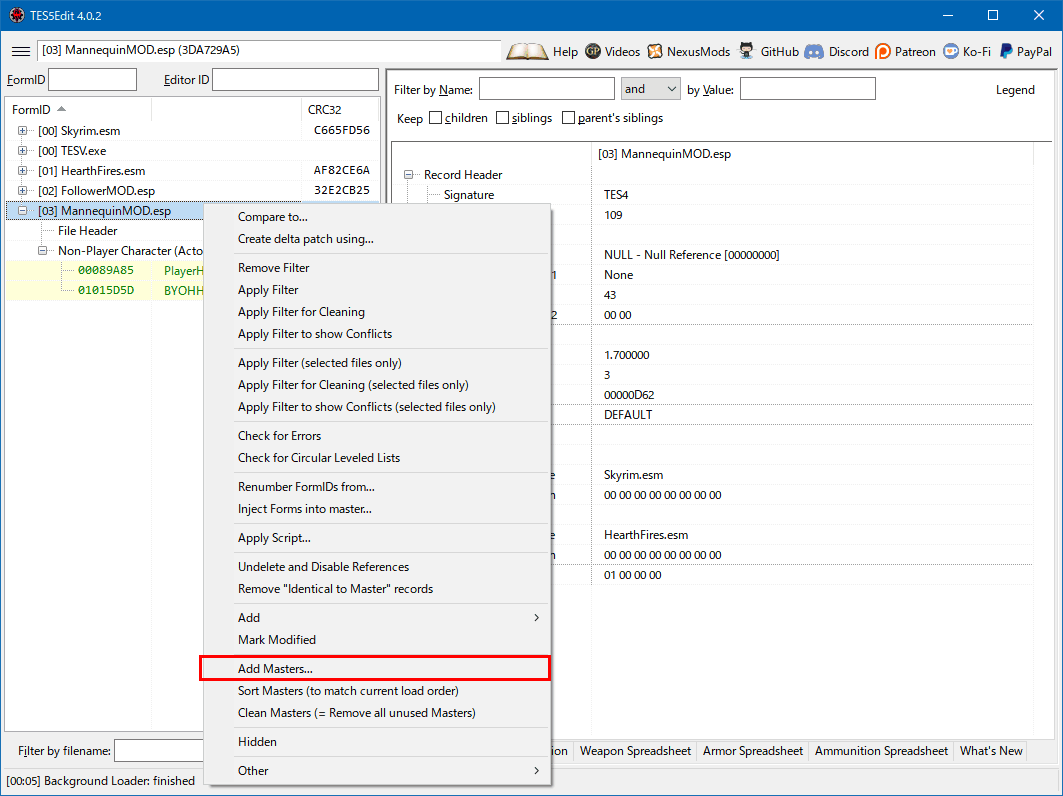Select Compare to... menu entry
1063x796 pixels.
[378, 217]
